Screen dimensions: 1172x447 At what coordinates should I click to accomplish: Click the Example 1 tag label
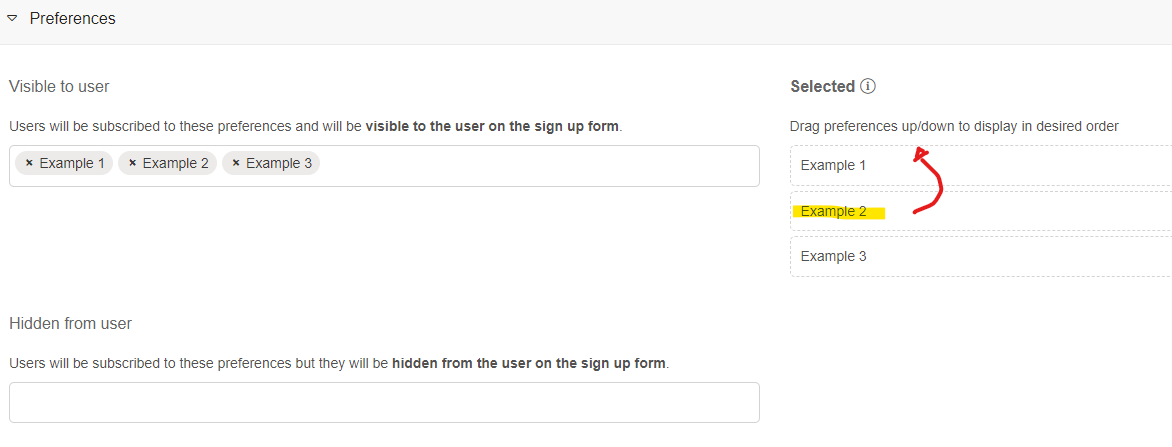(72, 163)
